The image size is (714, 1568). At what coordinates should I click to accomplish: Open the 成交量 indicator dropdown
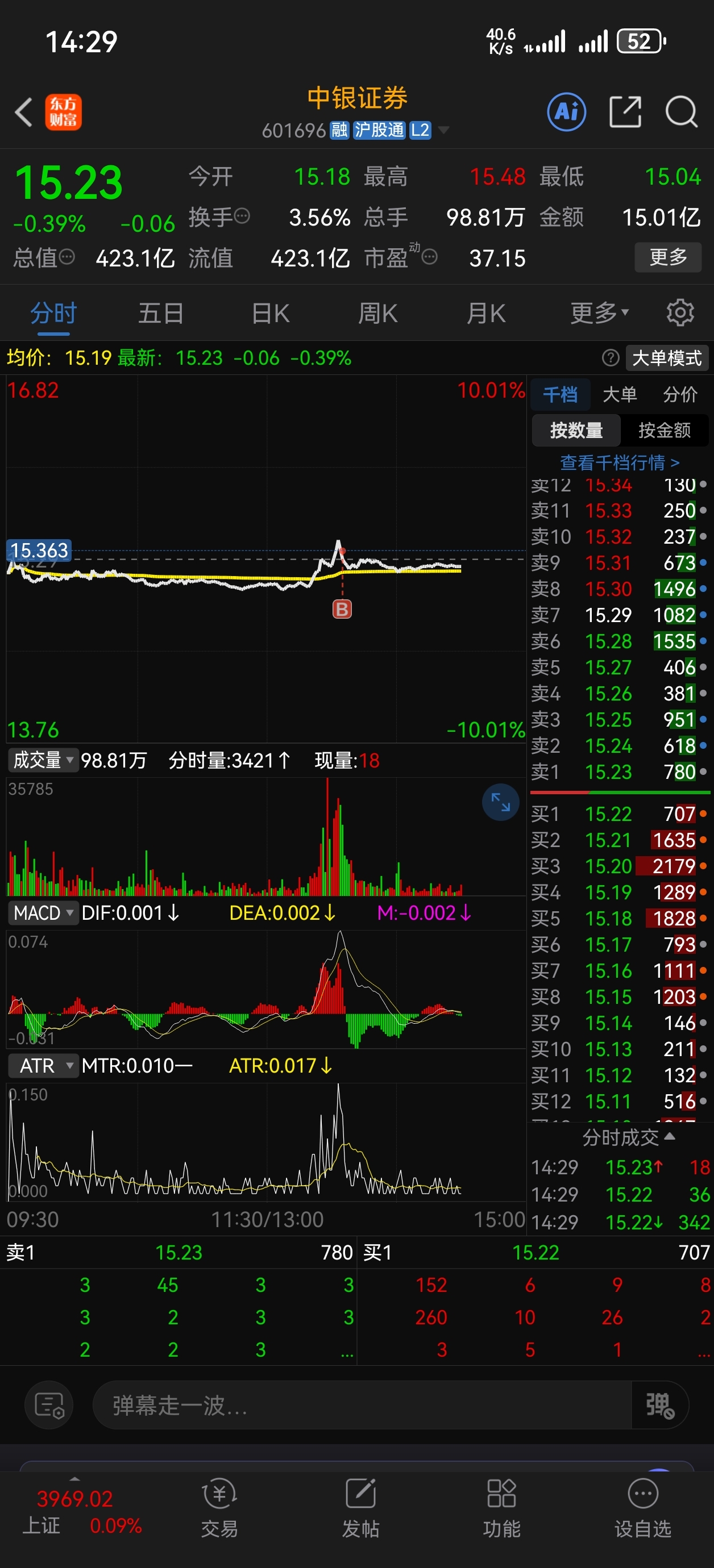point(43,760)
